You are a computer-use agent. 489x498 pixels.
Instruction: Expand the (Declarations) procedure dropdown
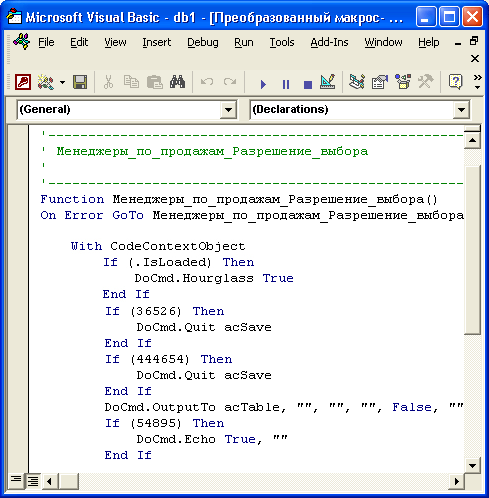pos(461,110)
